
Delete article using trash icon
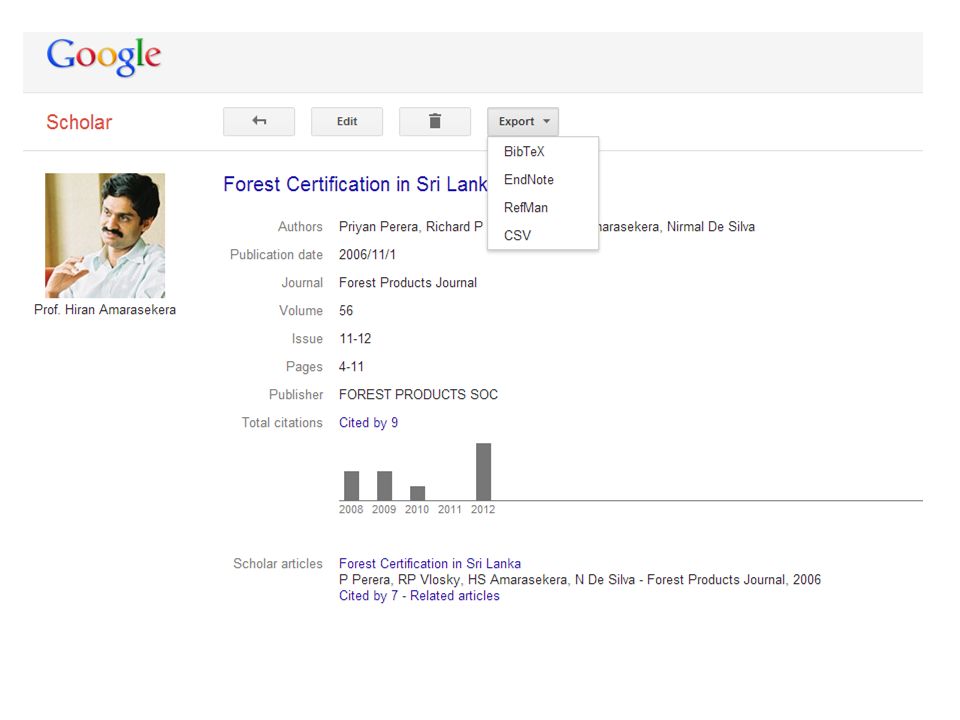tap(435, 121)
